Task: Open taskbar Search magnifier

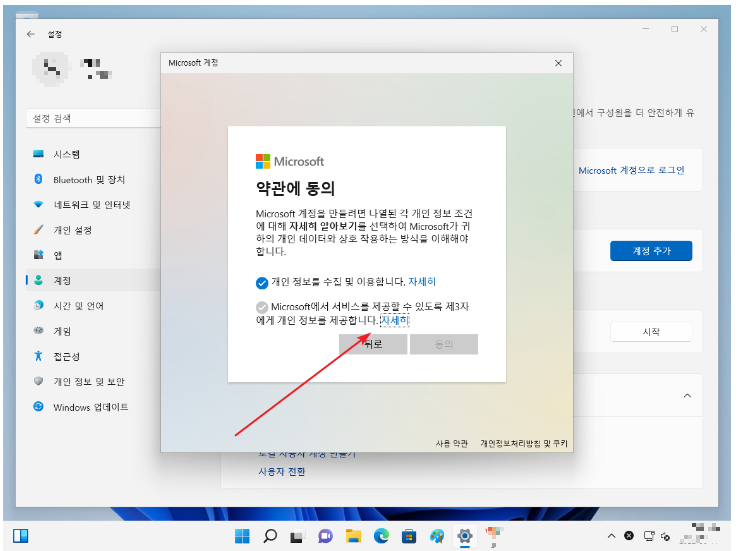Action: pos(270,536)
